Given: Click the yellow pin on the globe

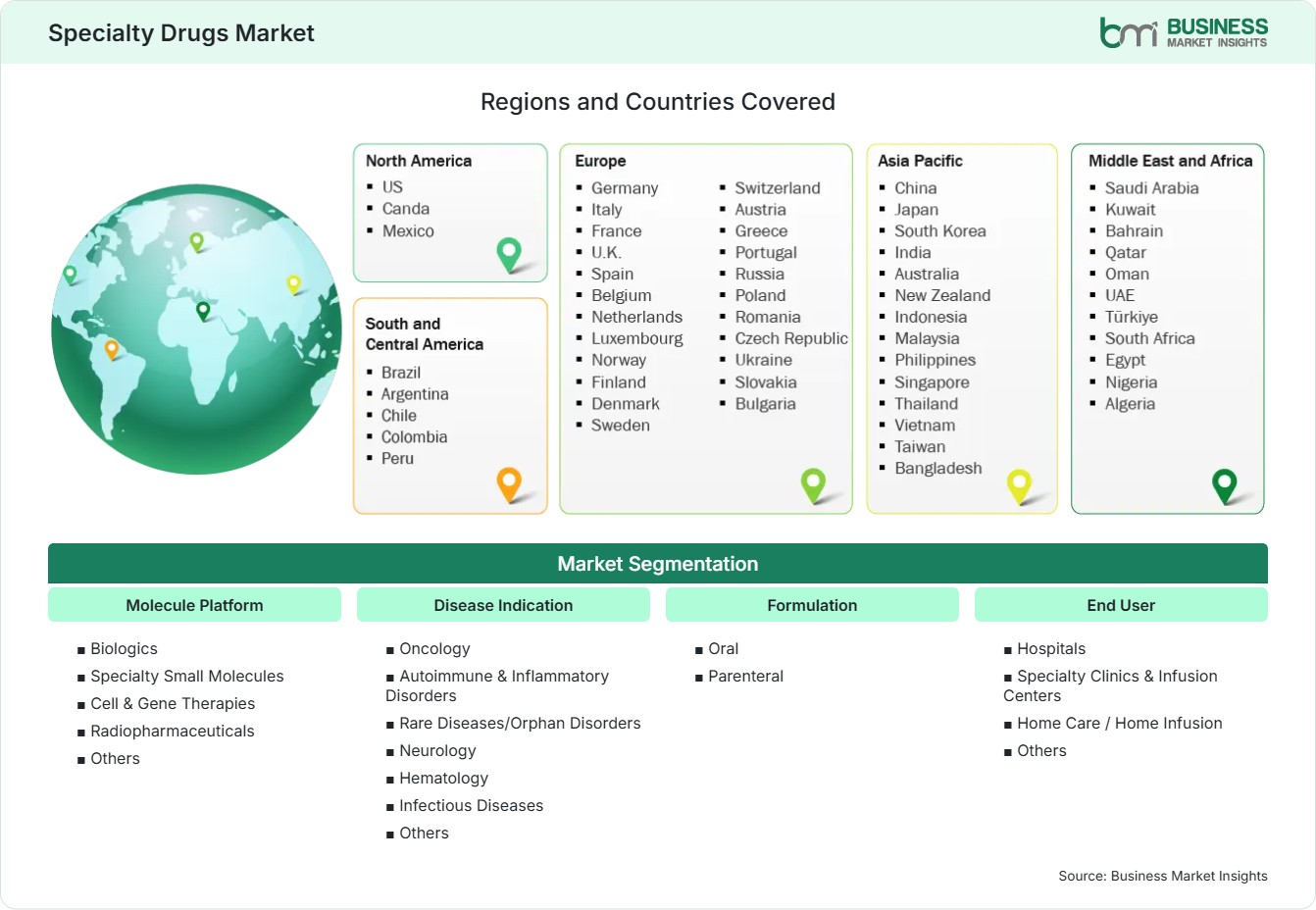Looking at the screenshot, I should 293,284.
